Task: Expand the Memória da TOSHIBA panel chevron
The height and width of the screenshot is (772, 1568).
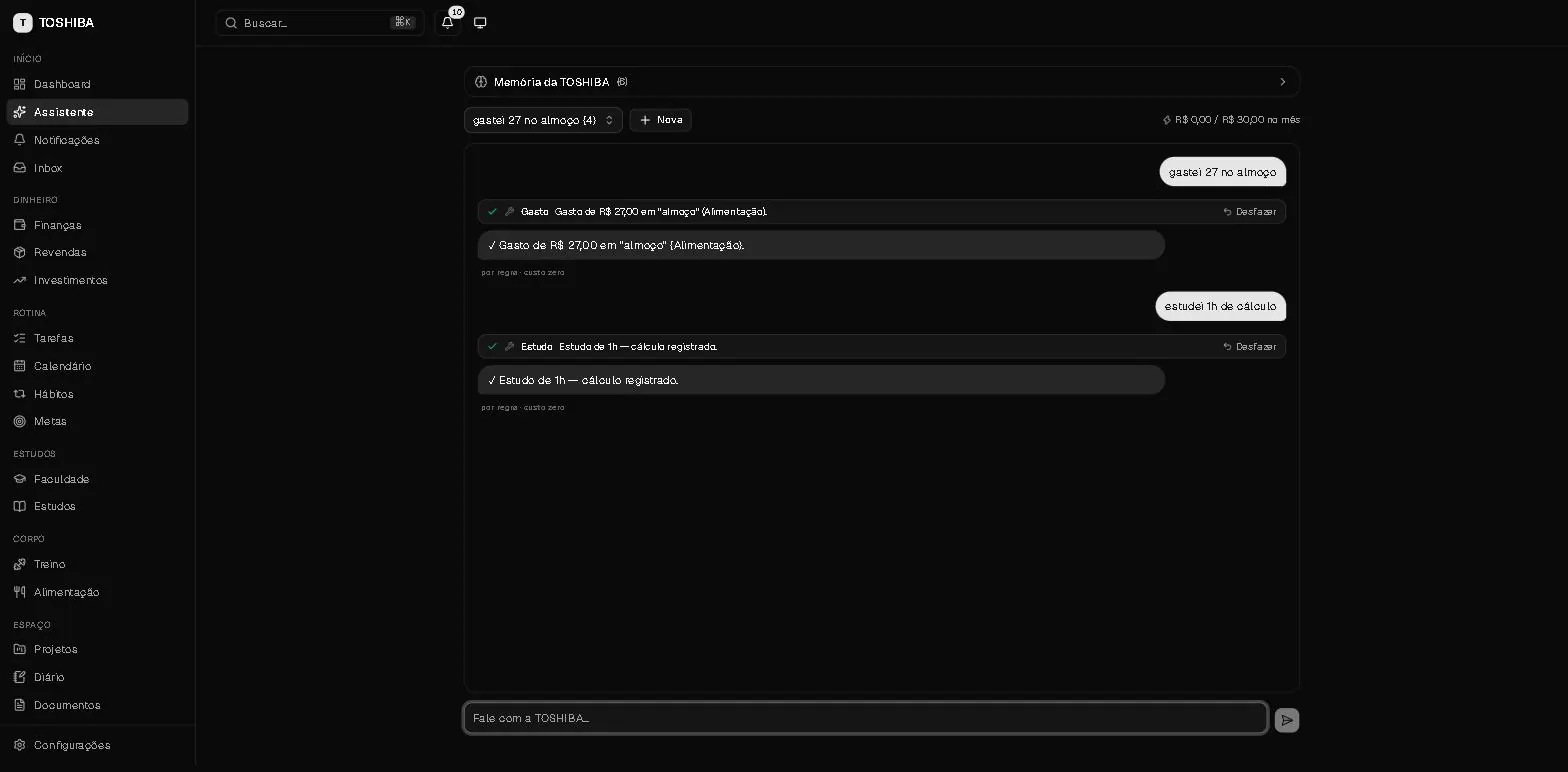Action: pyautogui.click(x=1283, y=82)
